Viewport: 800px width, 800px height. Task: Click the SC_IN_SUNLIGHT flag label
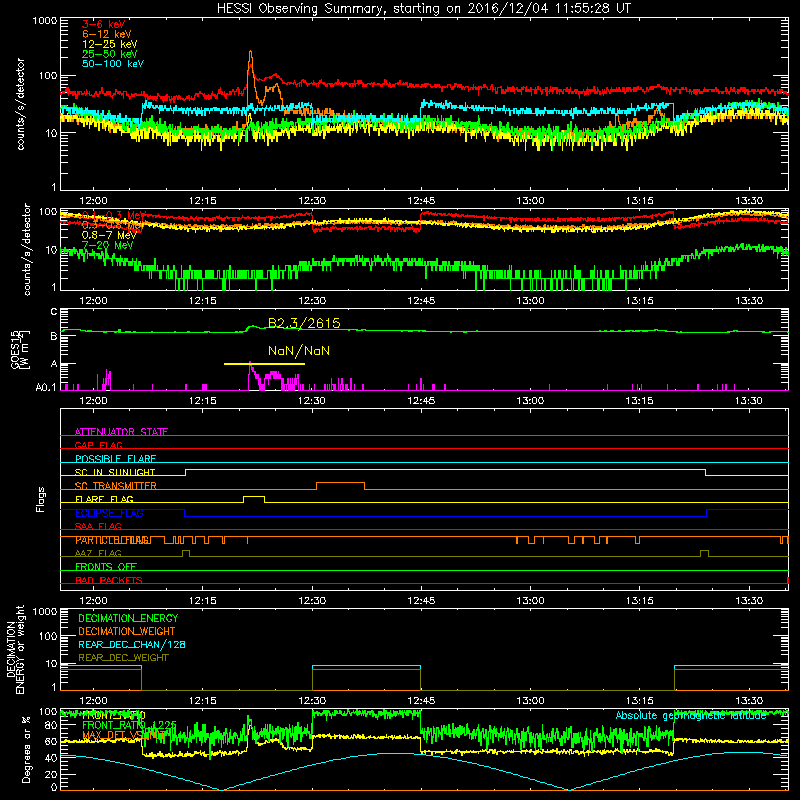pos(115,472)
